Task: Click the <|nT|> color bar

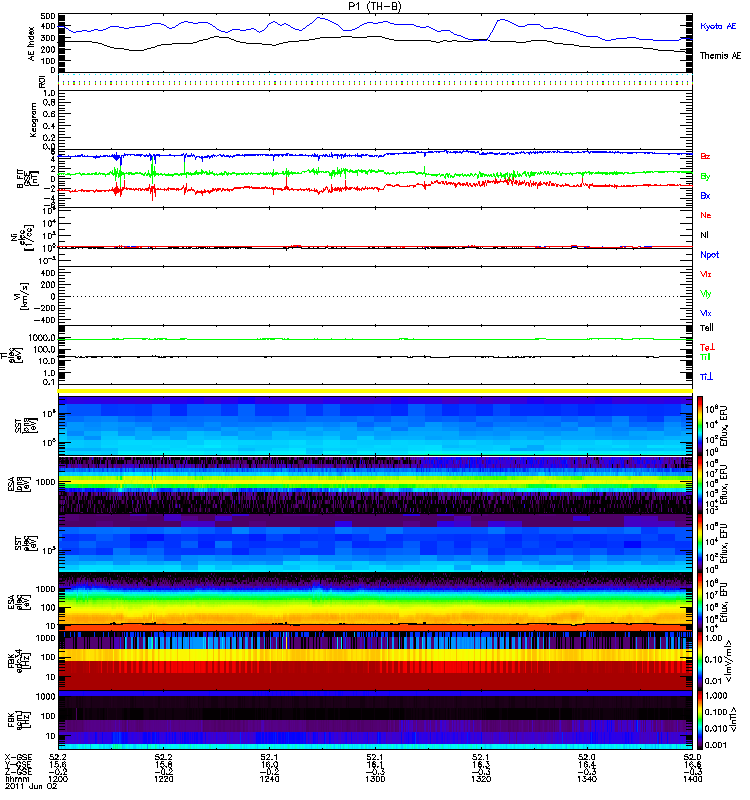Action: click(700, 720)
